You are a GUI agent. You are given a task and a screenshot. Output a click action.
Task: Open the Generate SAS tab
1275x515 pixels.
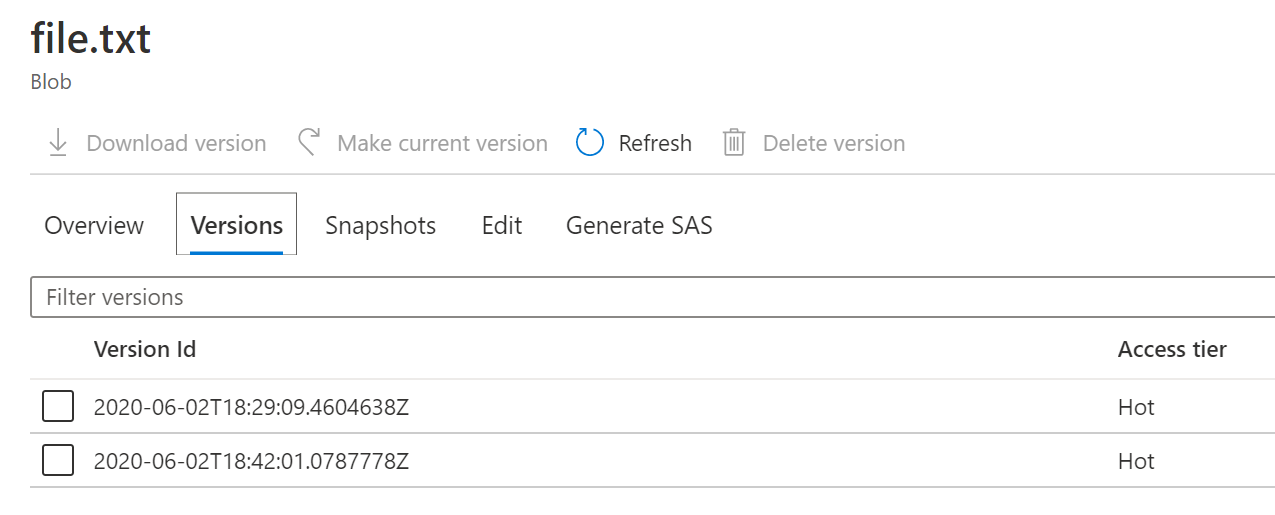[639, 225]
